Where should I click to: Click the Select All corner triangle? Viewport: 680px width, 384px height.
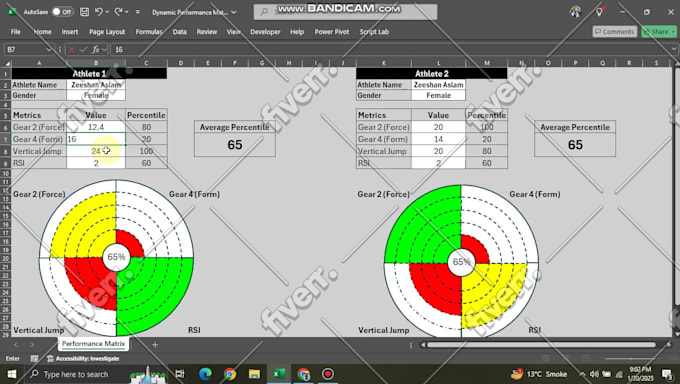tap(6, 63)
